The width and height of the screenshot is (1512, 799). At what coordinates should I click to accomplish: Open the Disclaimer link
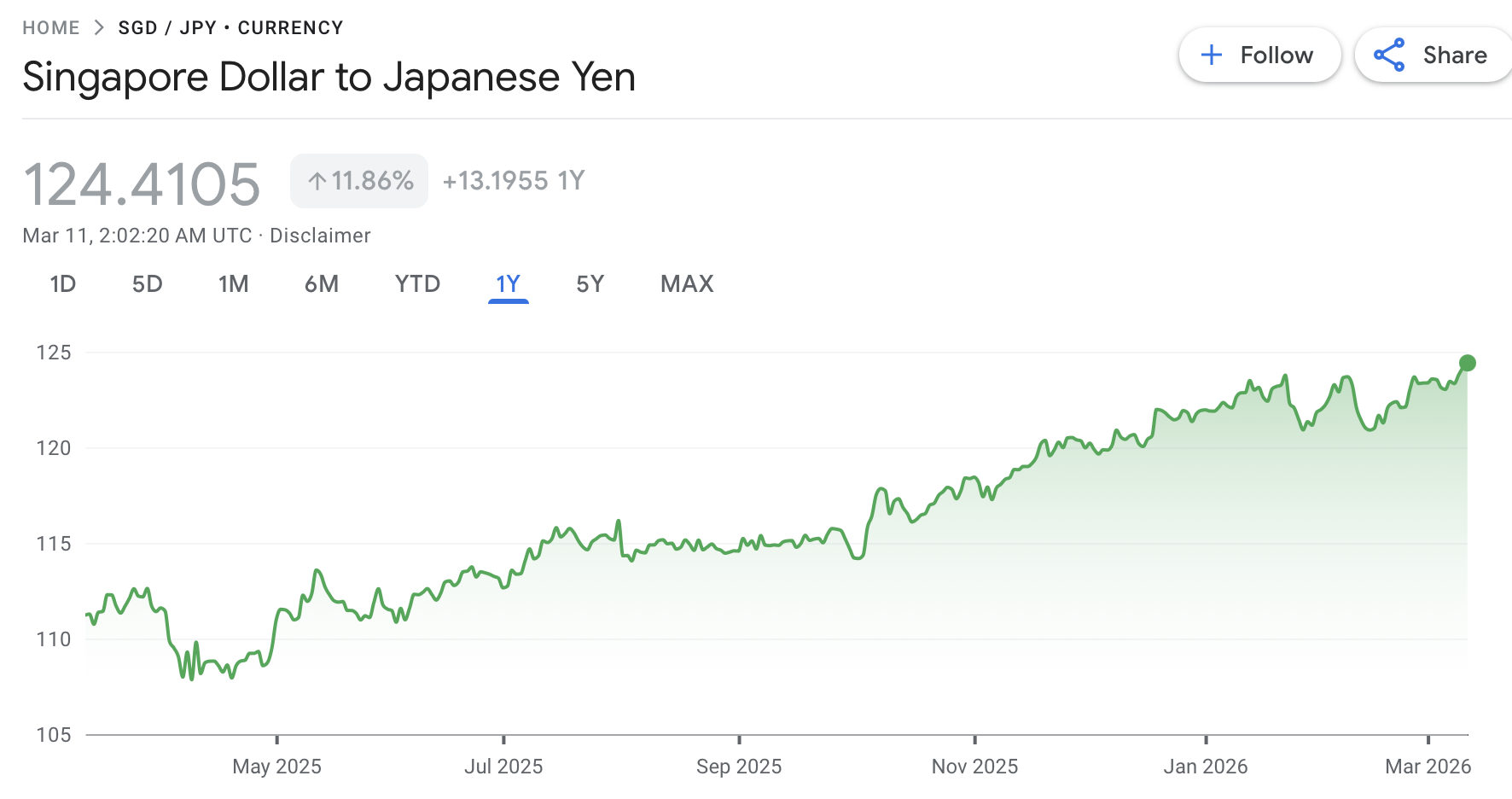click(x=320, y=235)
